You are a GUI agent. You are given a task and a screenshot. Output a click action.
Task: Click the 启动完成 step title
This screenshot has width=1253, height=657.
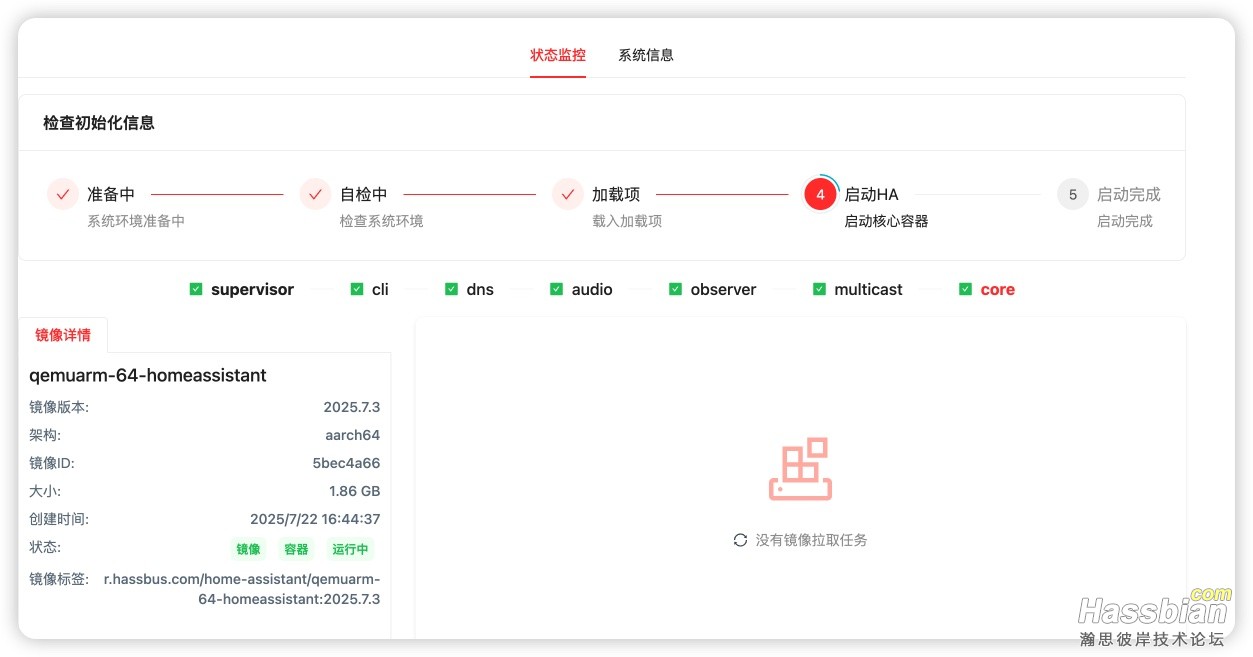[x=1129, y=194]
